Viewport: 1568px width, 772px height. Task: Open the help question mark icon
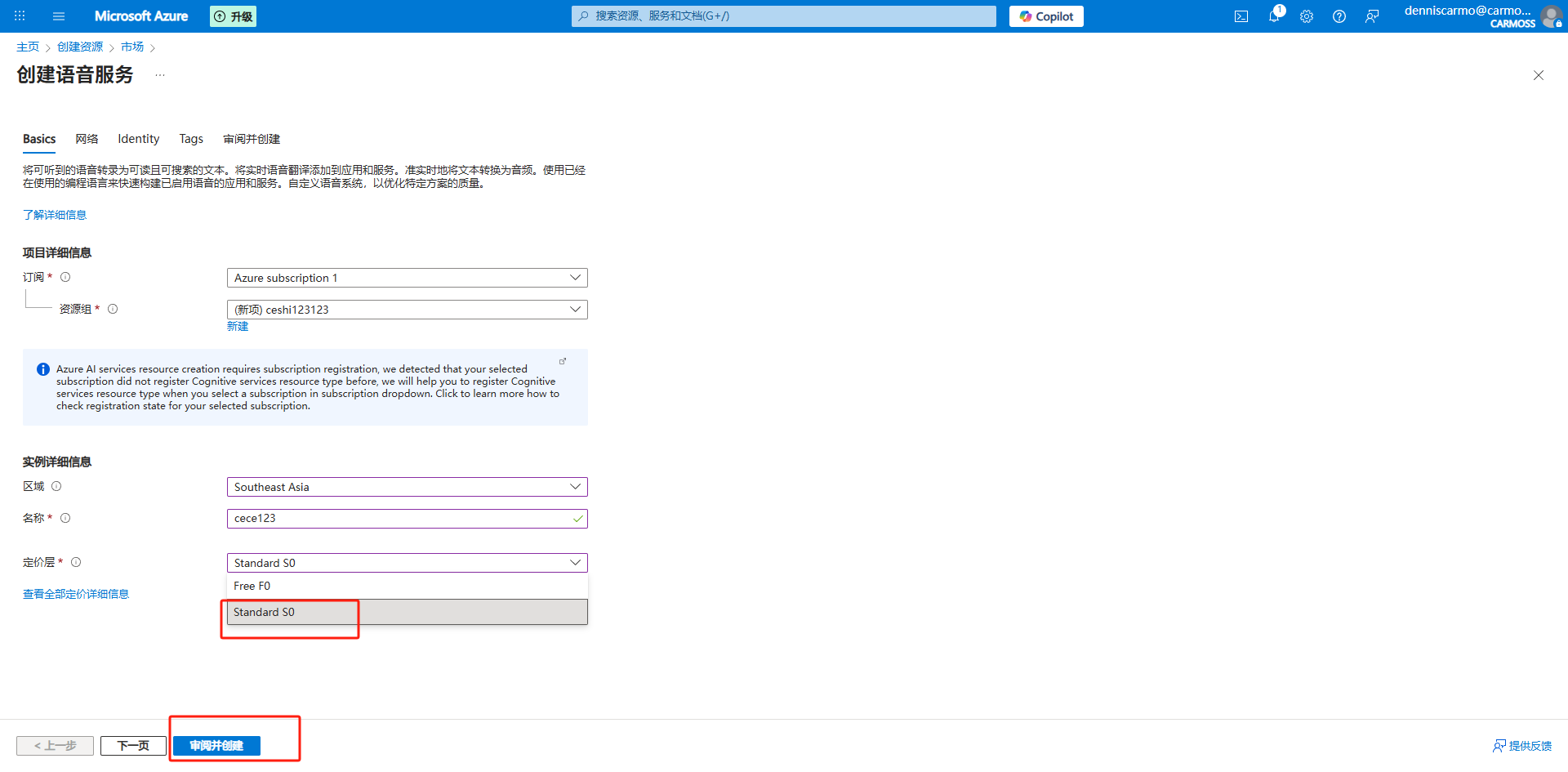coord(1339,16)
